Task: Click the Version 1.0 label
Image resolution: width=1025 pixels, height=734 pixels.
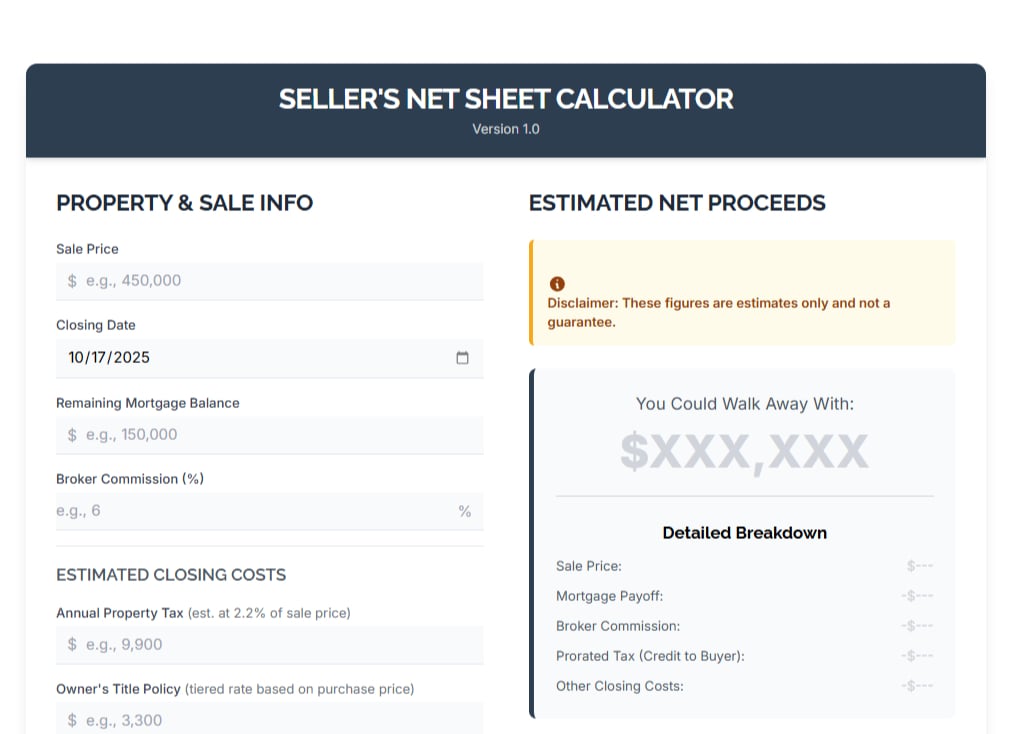Action: 506,128
